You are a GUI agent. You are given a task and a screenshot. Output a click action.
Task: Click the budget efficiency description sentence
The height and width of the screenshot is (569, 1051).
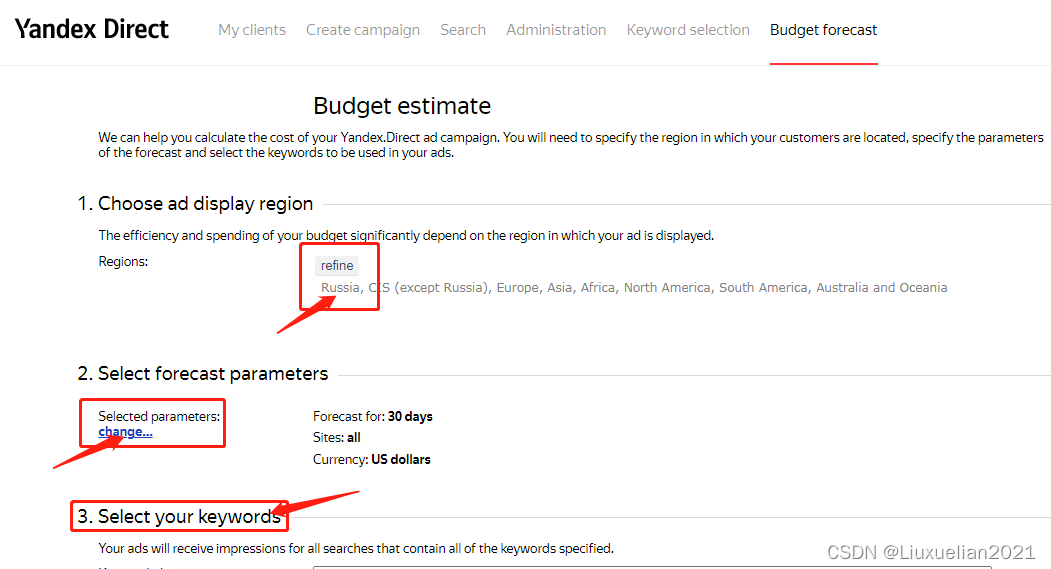pyautogui.click(x=406, y=235)
